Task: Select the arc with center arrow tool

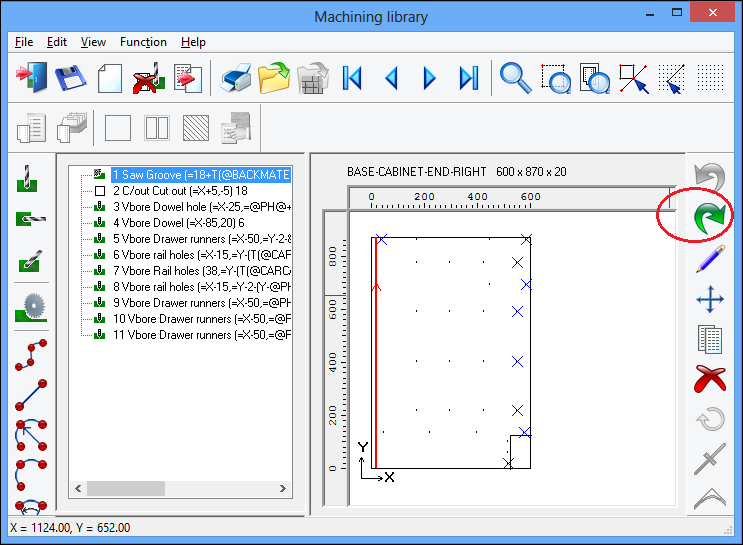Action: [x=31, y=435]
